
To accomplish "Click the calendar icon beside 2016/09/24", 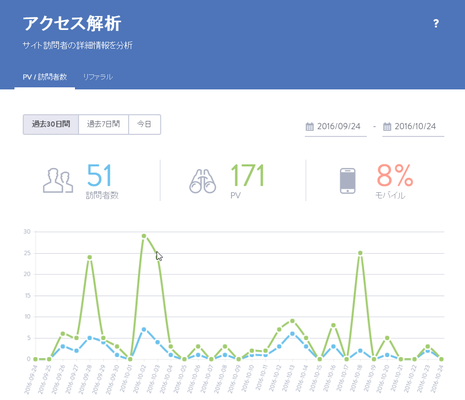I will [x=310, y=127].
